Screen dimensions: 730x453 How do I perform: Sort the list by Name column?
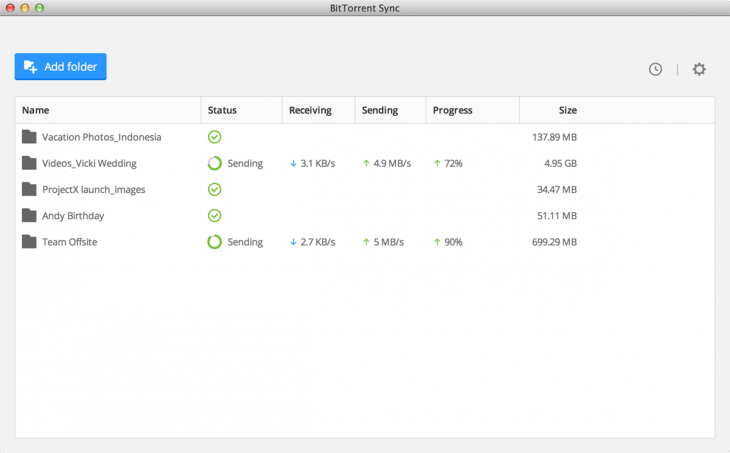pyautogui.click(x=36, y=110)
